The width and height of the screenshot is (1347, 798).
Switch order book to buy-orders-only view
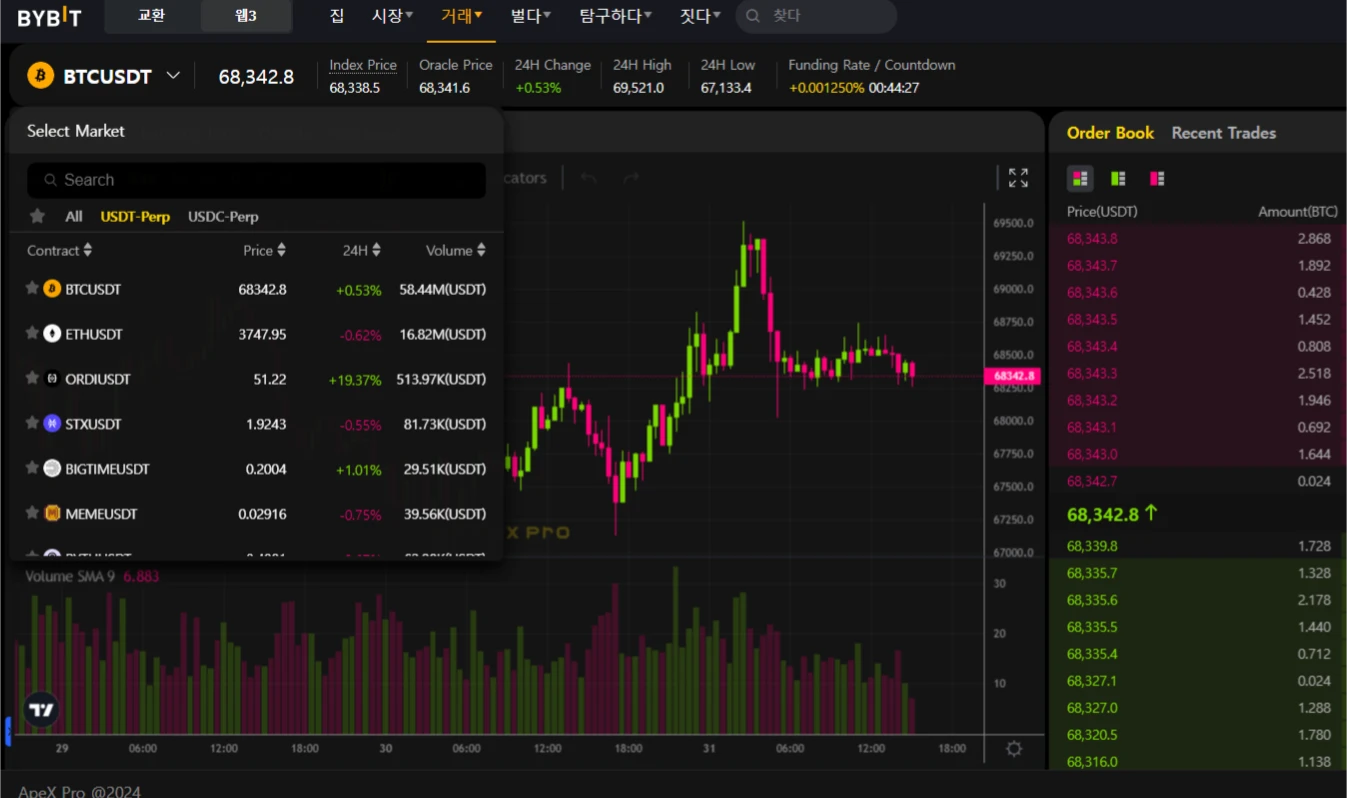pos(1117,178)
